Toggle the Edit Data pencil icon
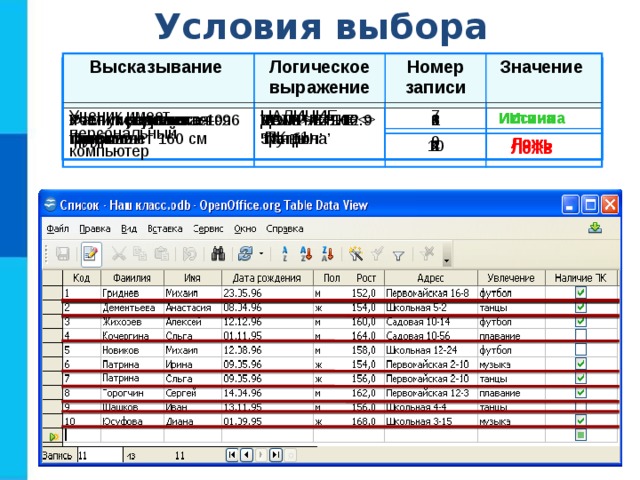640x480 pixels. (91, 254)
